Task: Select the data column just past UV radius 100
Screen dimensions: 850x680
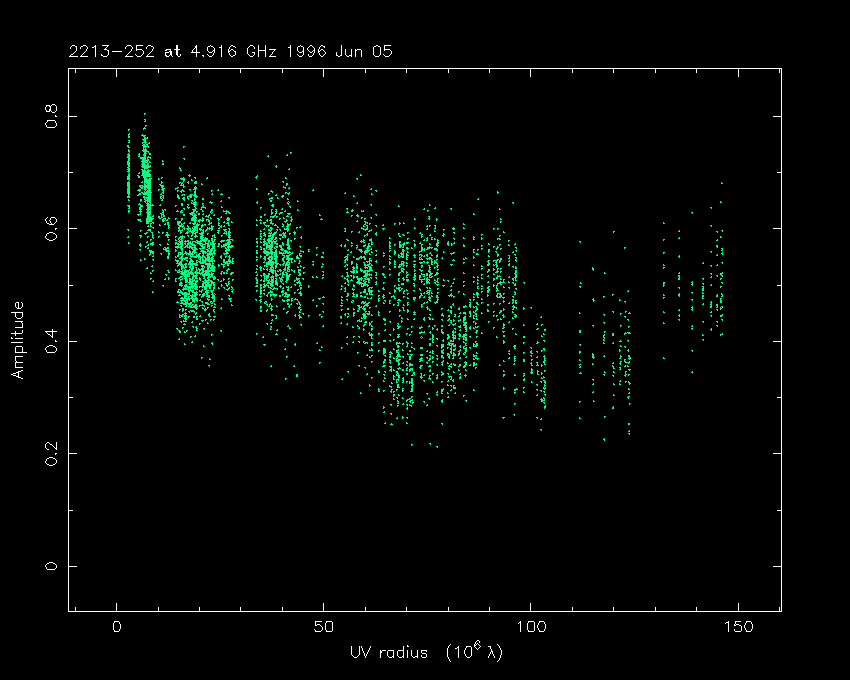Action: 542,370
